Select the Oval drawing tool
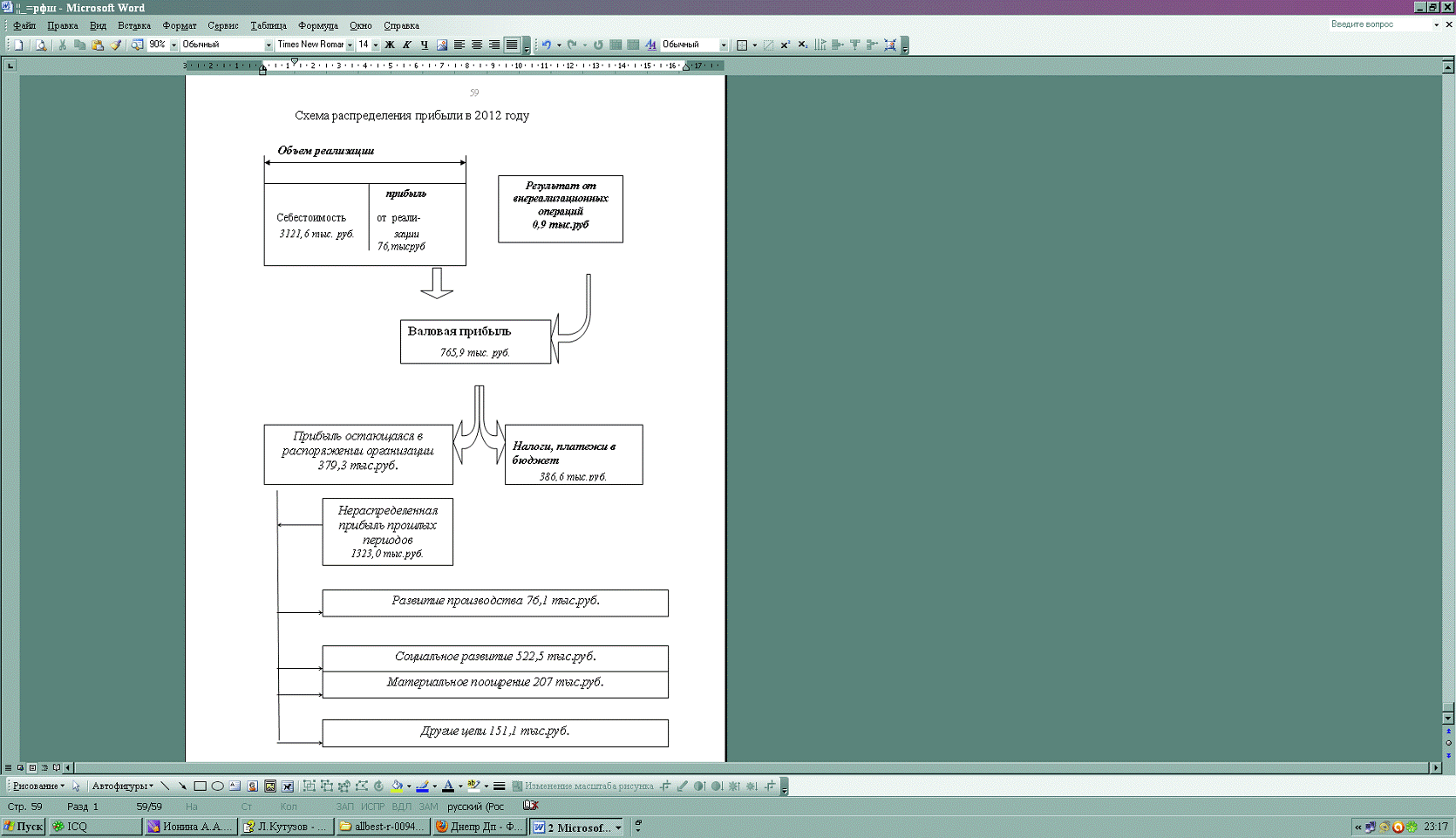The image size is (1456, 838). [x=217, y=786]
